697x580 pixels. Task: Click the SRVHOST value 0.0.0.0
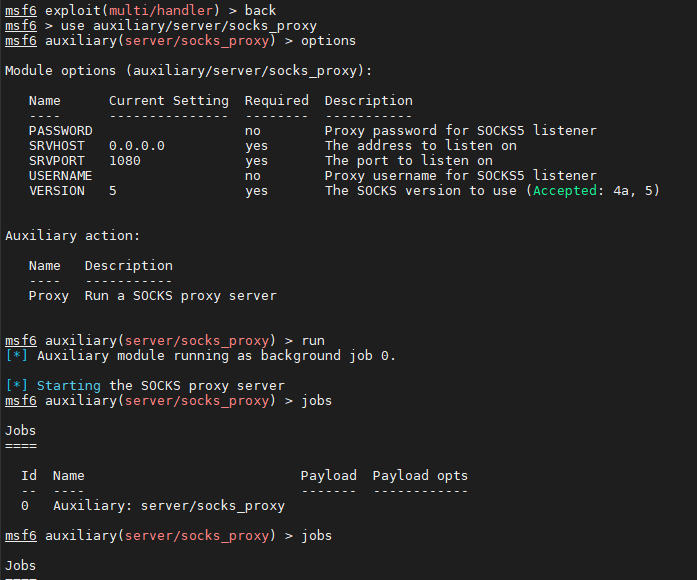click(137, 146)
